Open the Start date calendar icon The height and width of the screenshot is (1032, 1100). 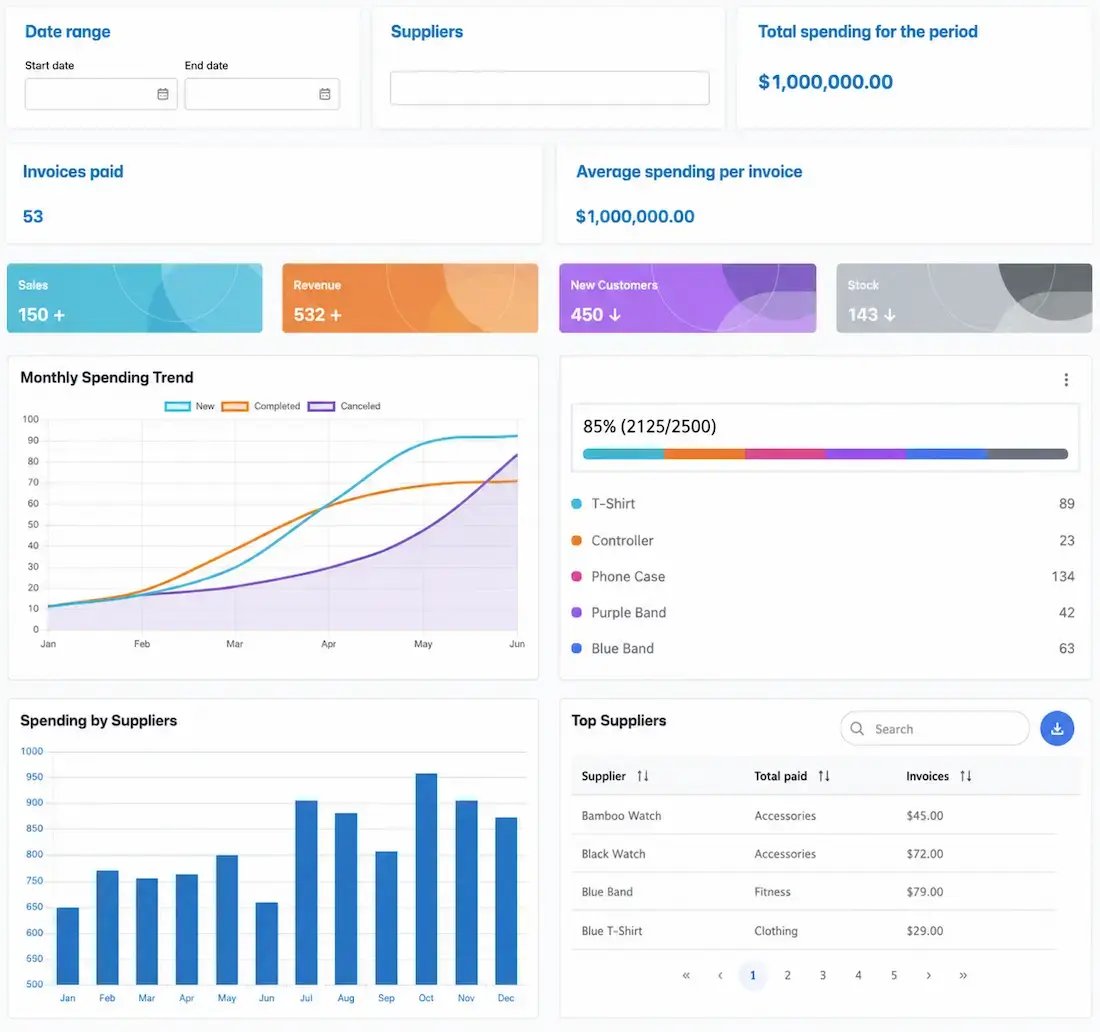click(x=163, y=94)
